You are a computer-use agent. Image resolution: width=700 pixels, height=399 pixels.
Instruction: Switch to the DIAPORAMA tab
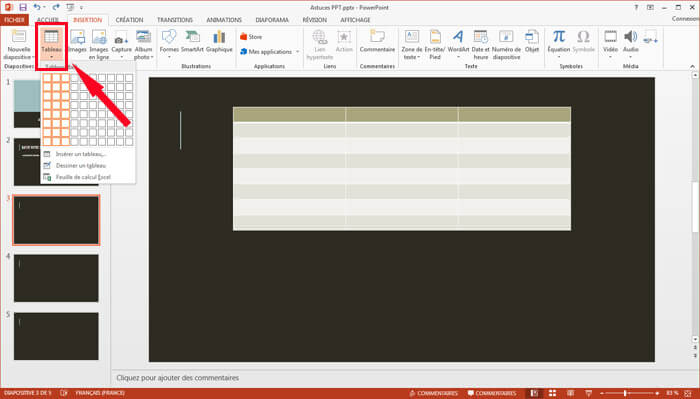271,20
